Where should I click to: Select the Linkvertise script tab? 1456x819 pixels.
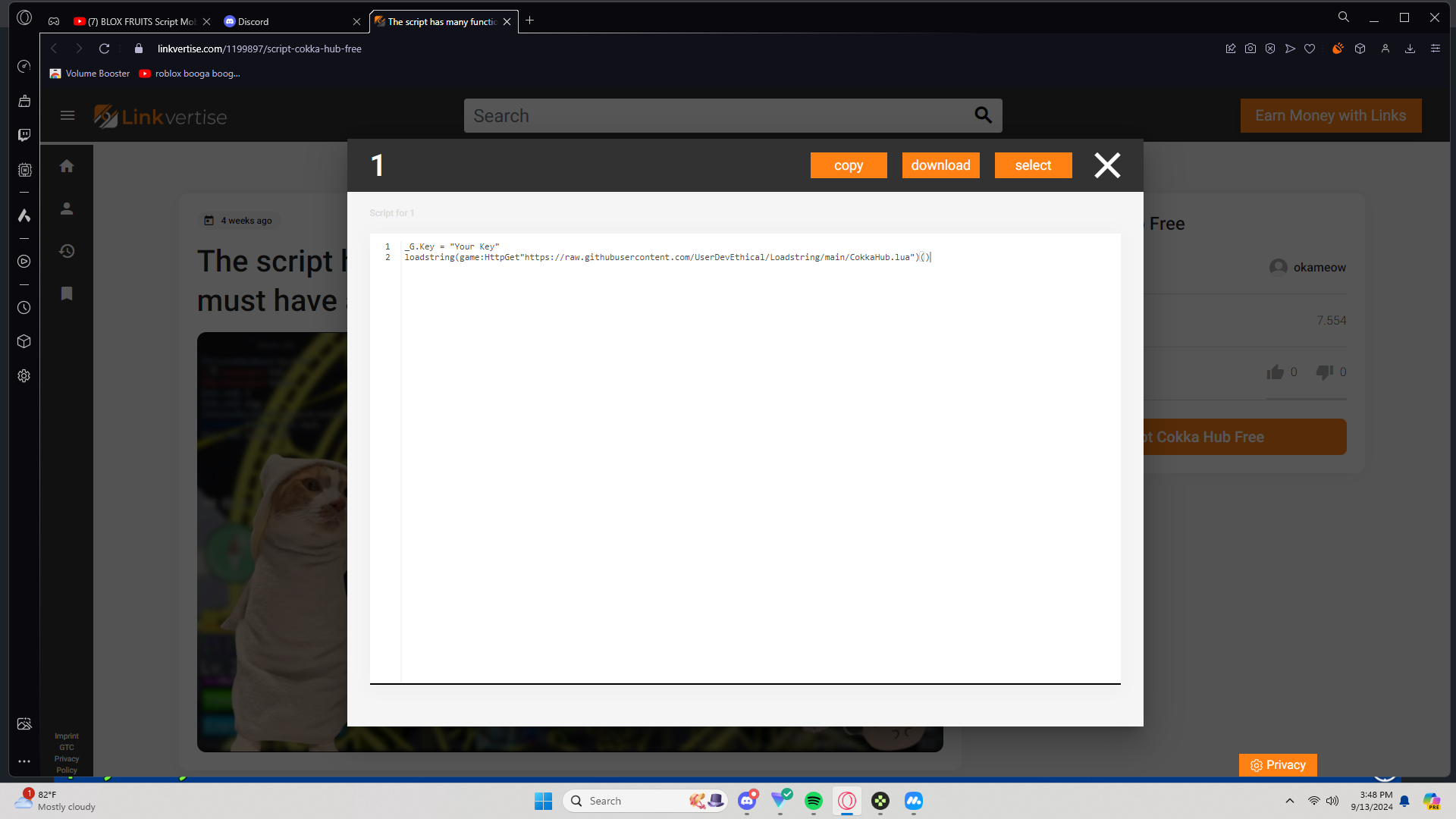click(444, 21)
